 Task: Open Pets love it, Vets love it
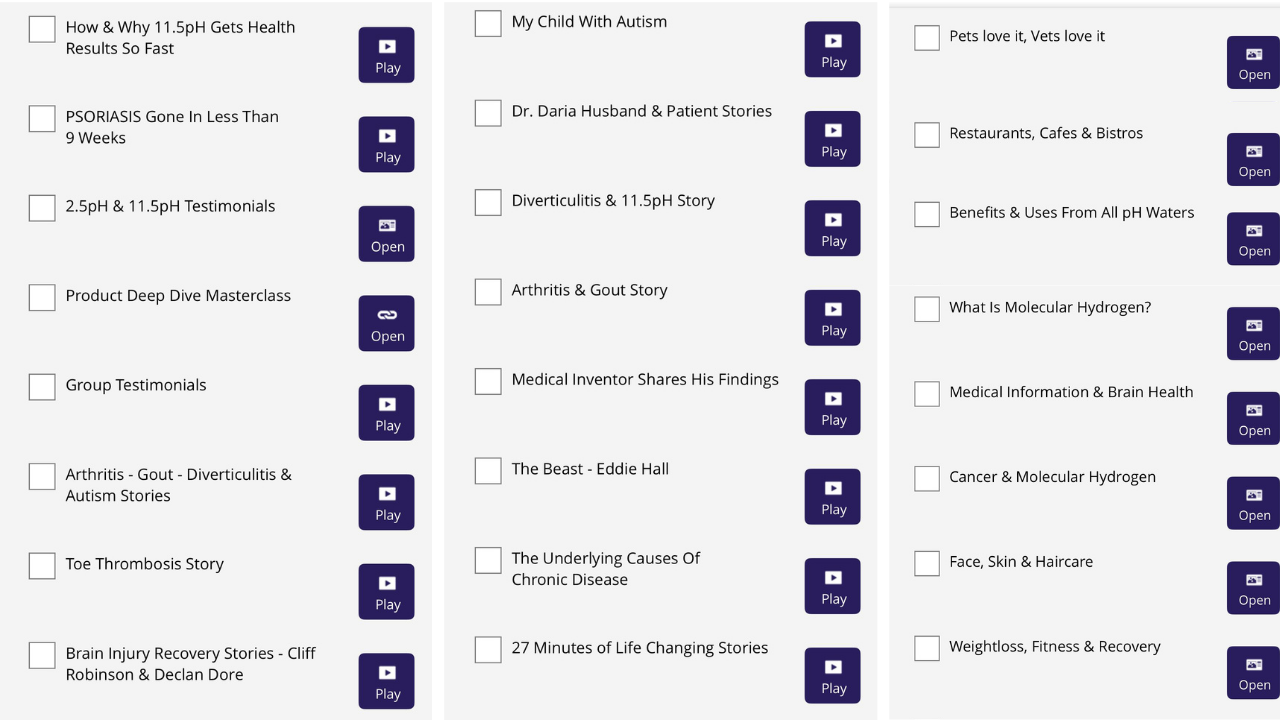pyautogui.click(x=1254, y=62)
